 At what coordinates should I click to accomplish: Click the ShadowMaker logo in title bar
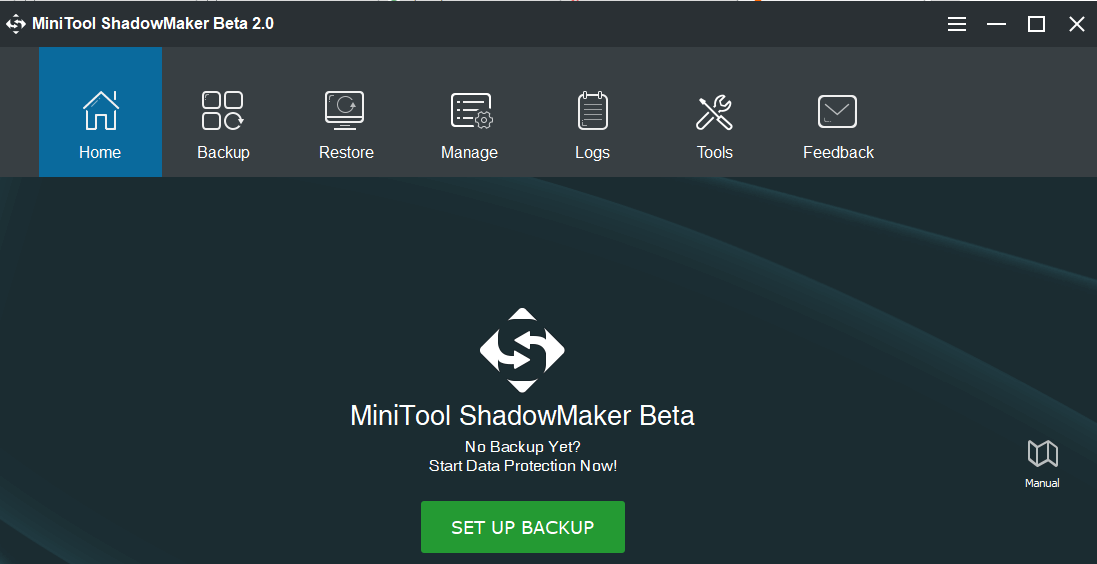click(15, 24)
